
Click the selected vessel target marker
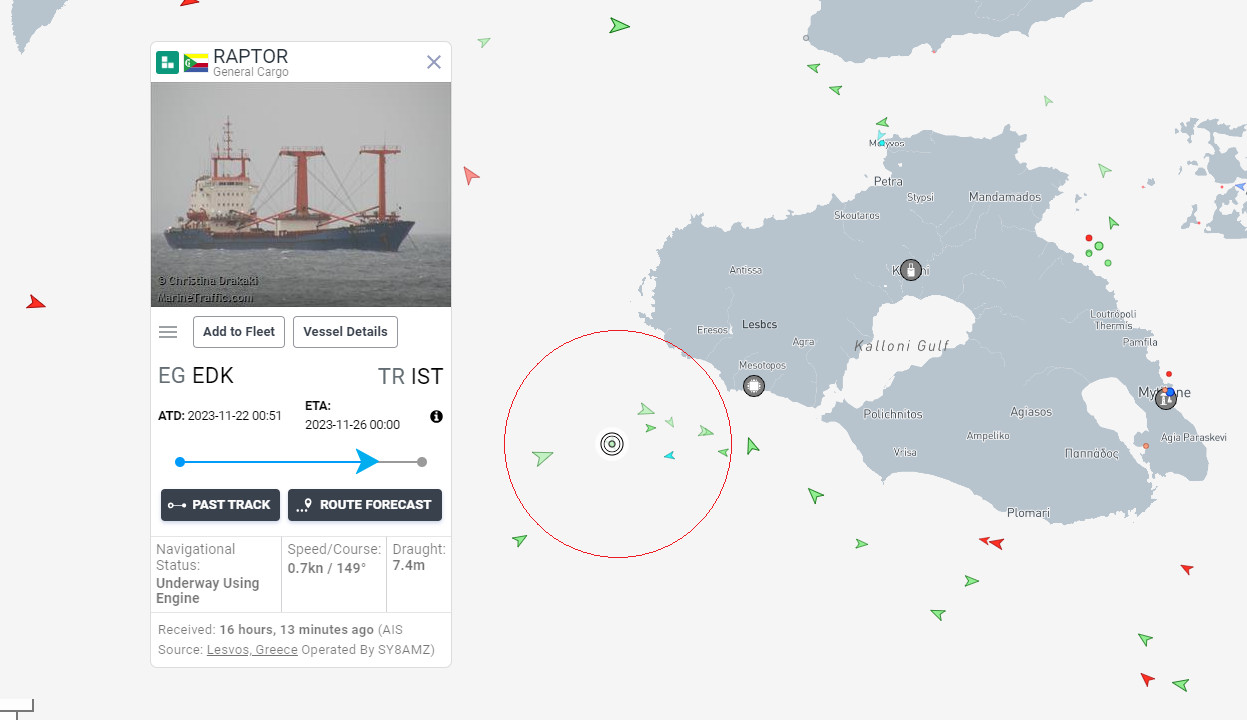click(x=612, y=443)
